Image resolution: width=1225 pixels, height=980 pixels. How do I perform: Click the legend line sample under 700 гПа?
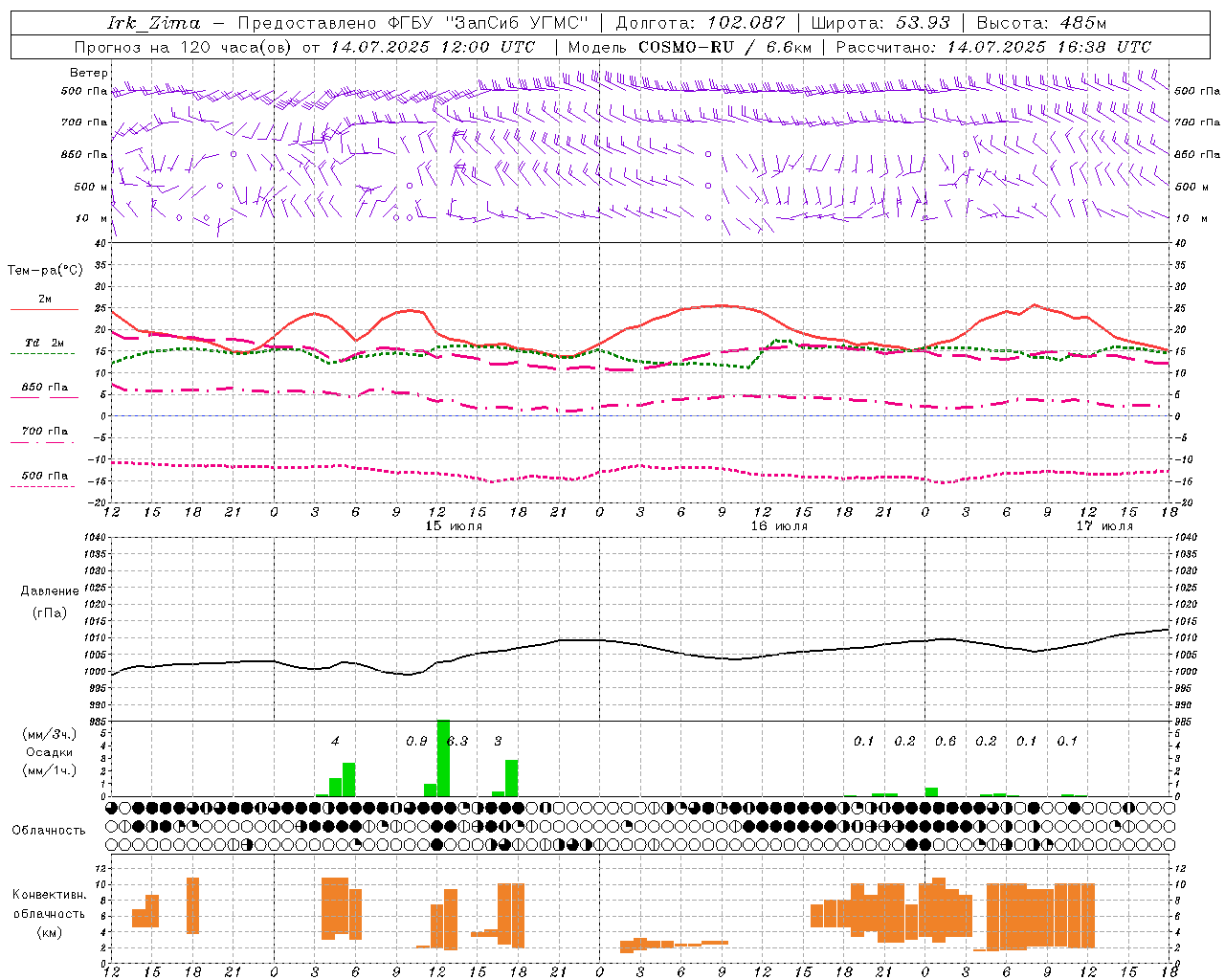pos(44,442)
